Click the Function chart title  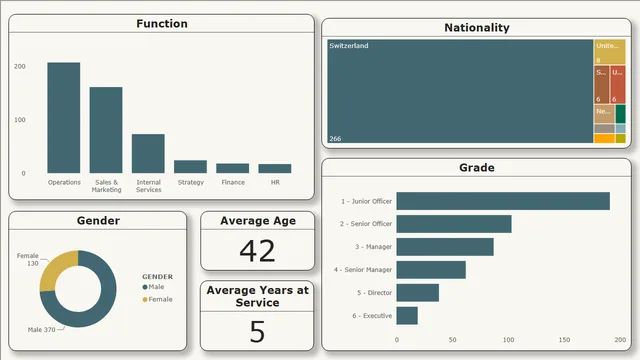(x=162, y=24)
